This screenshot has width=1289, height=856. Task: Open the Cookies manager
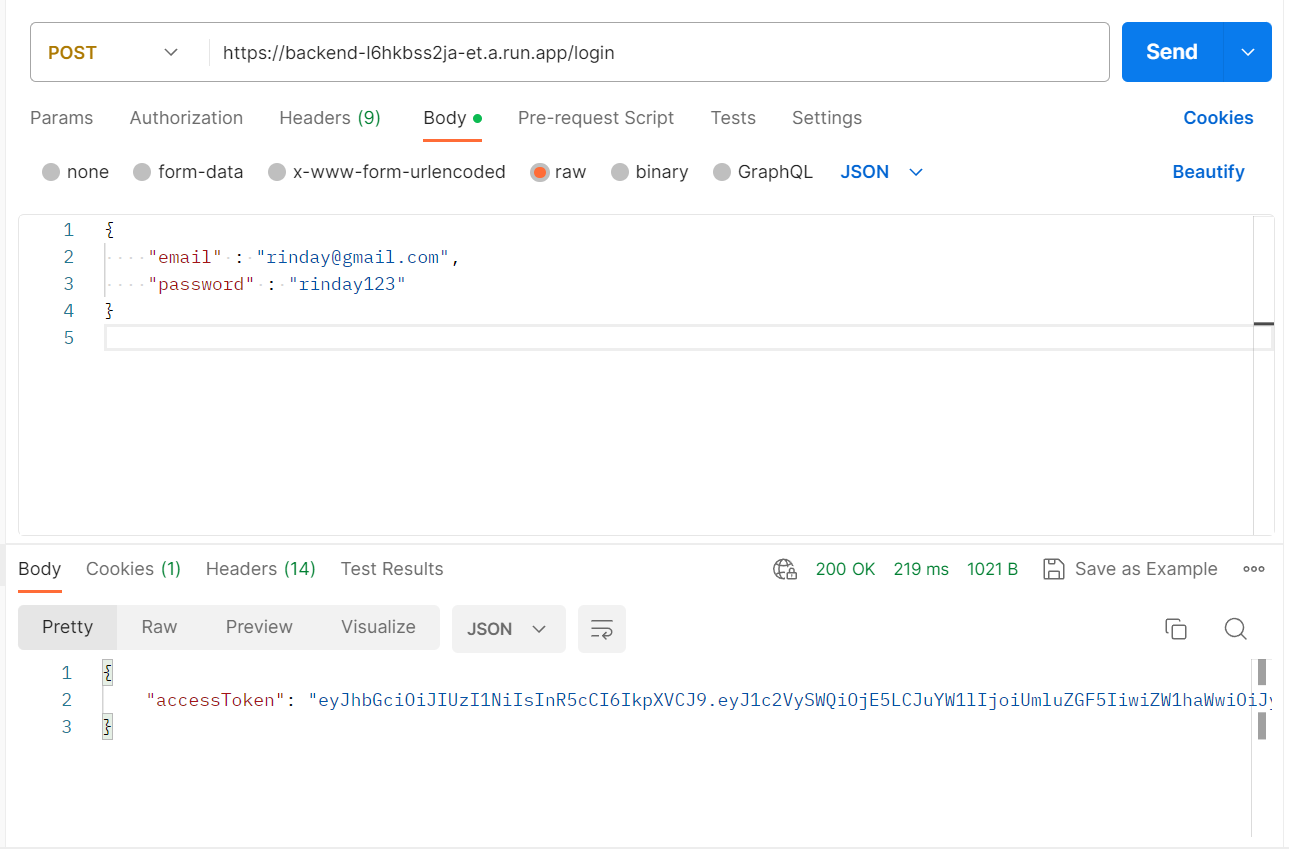point(1218,117)
